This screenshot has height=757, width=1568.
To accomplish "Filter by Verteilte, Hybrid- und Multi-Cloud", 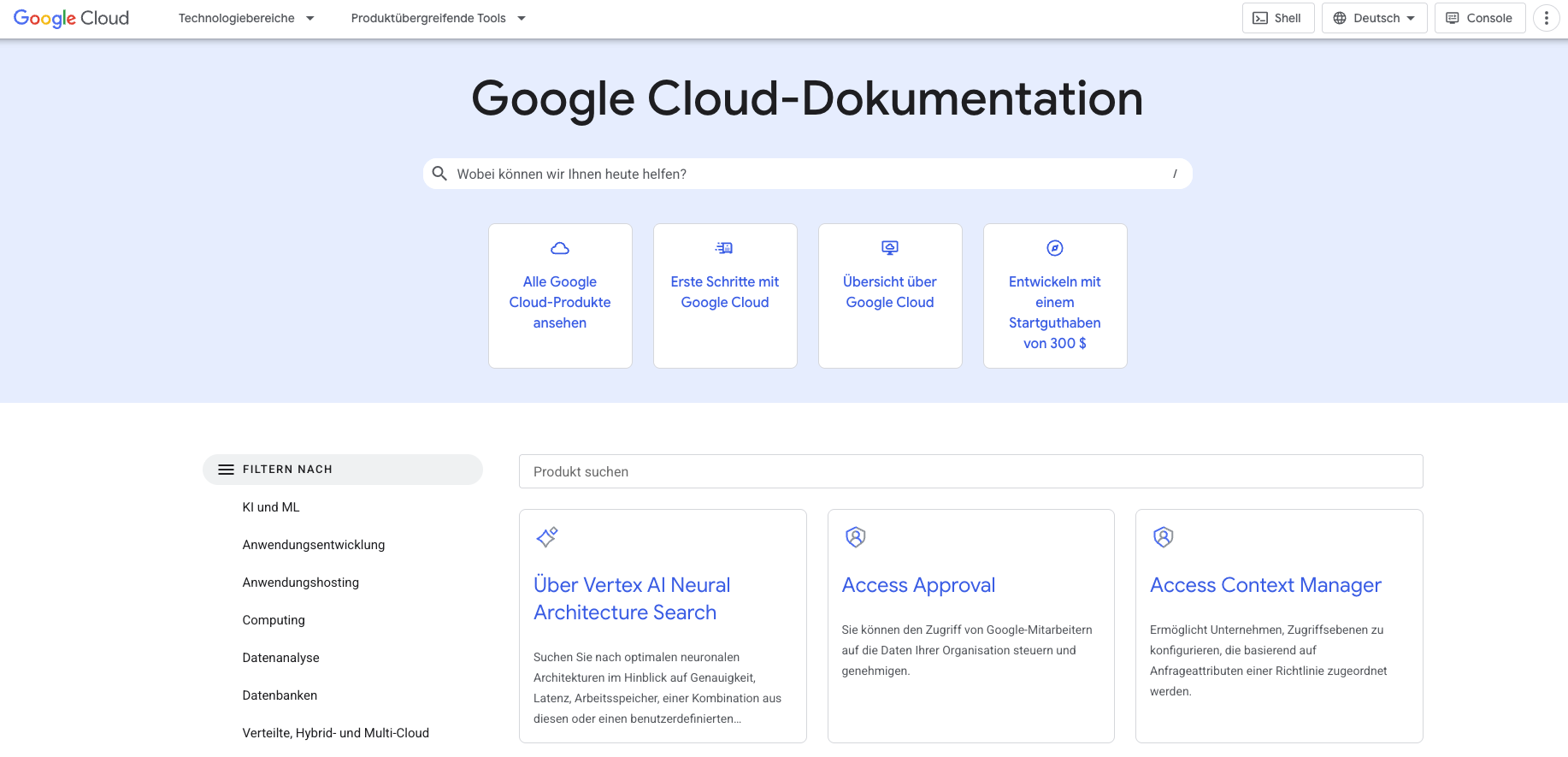I will pyautogui.click(x=336, y=733).
